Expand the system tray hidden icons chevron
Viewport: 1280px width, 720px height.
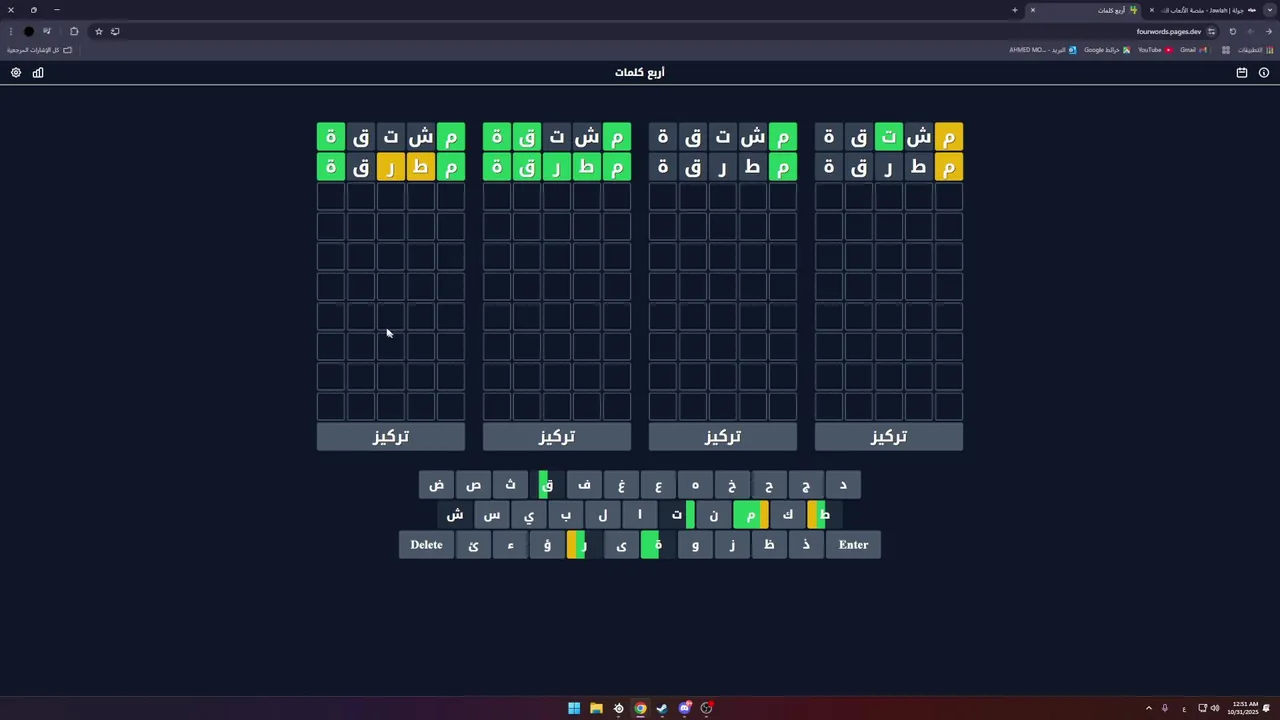pos(1148,708)
